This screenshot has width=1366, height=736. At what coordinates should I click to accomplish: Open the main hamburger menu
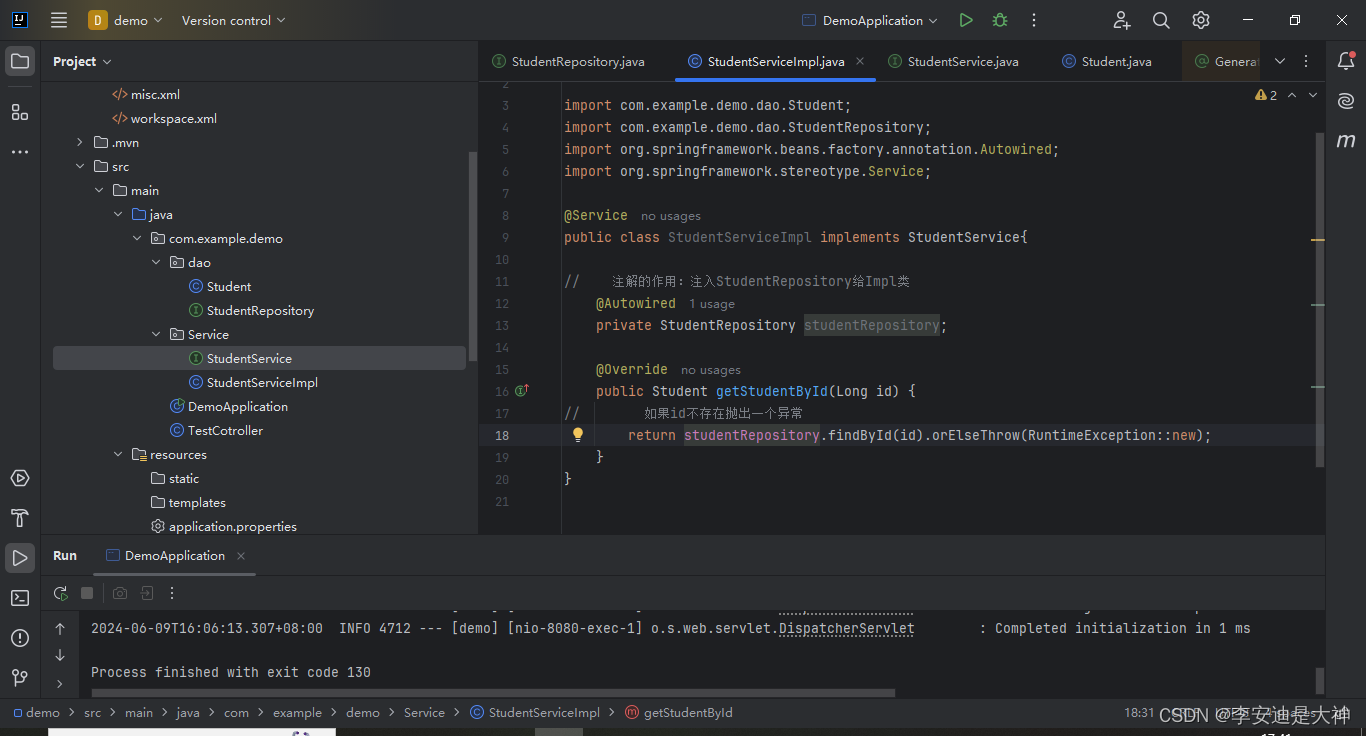pos(59,20)
